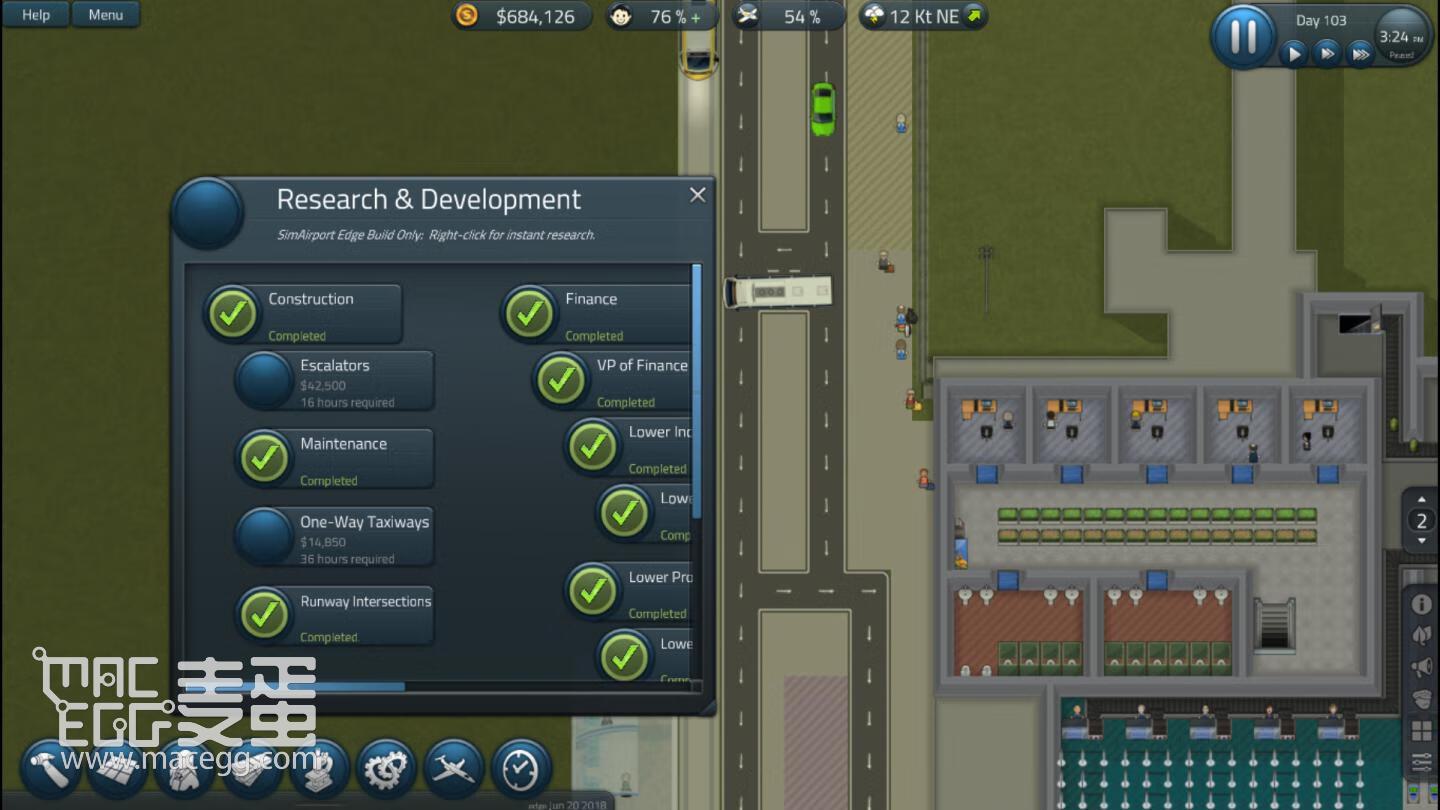Click the passenger satisfaction face icon

[621, 16]
